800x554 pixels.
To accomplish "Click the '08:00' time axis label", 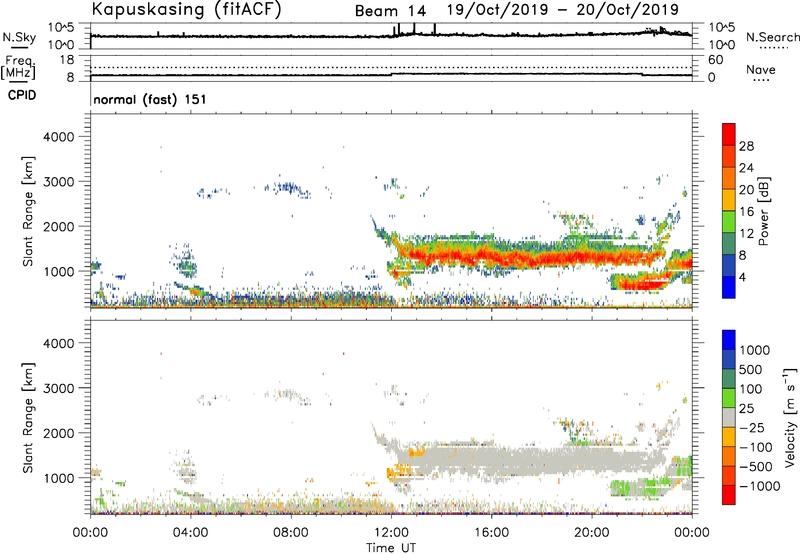I will pos(291,533).
